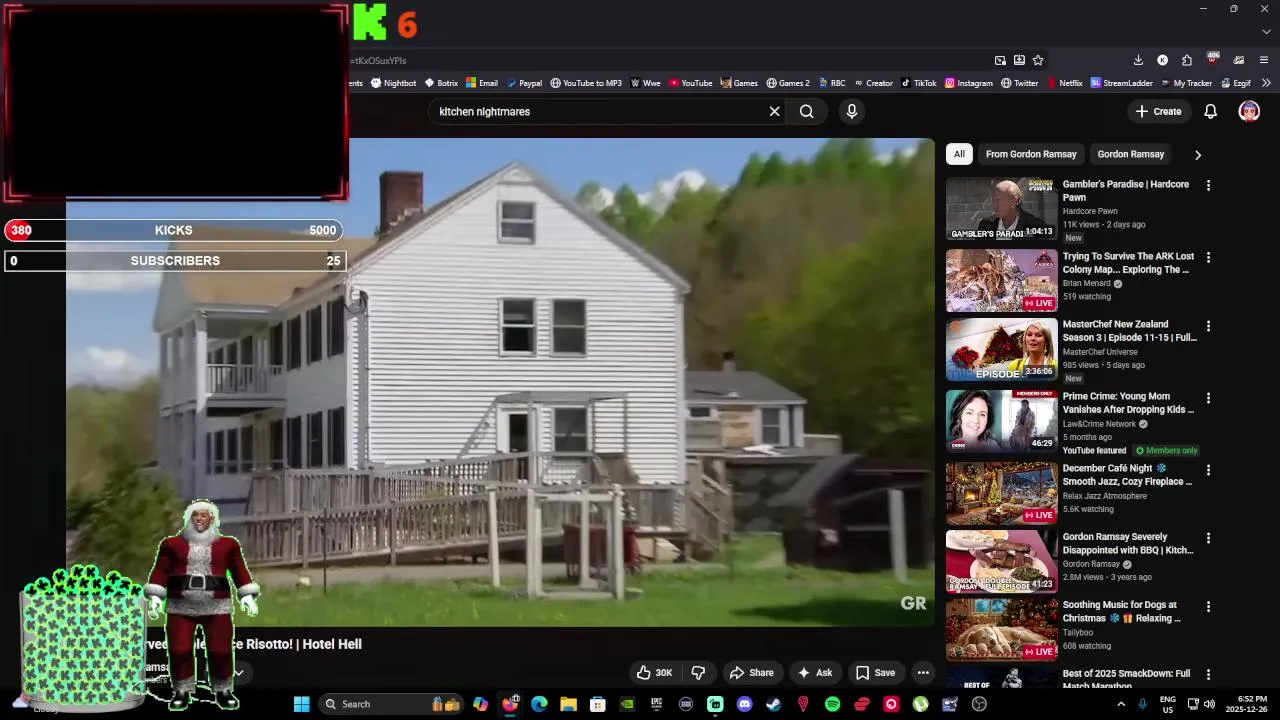Open YouTube notifications bell
This screenshot has height=720, width=1280.
[1210, 111]
